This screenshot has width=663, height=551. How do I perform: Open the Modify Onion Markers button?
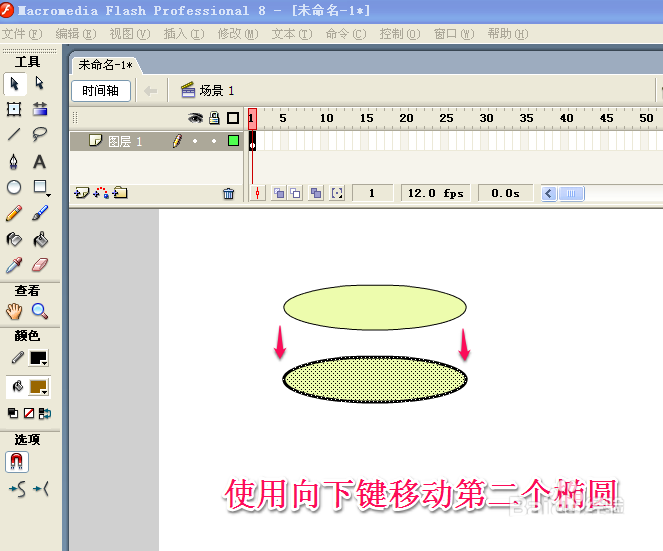(337, 193)
